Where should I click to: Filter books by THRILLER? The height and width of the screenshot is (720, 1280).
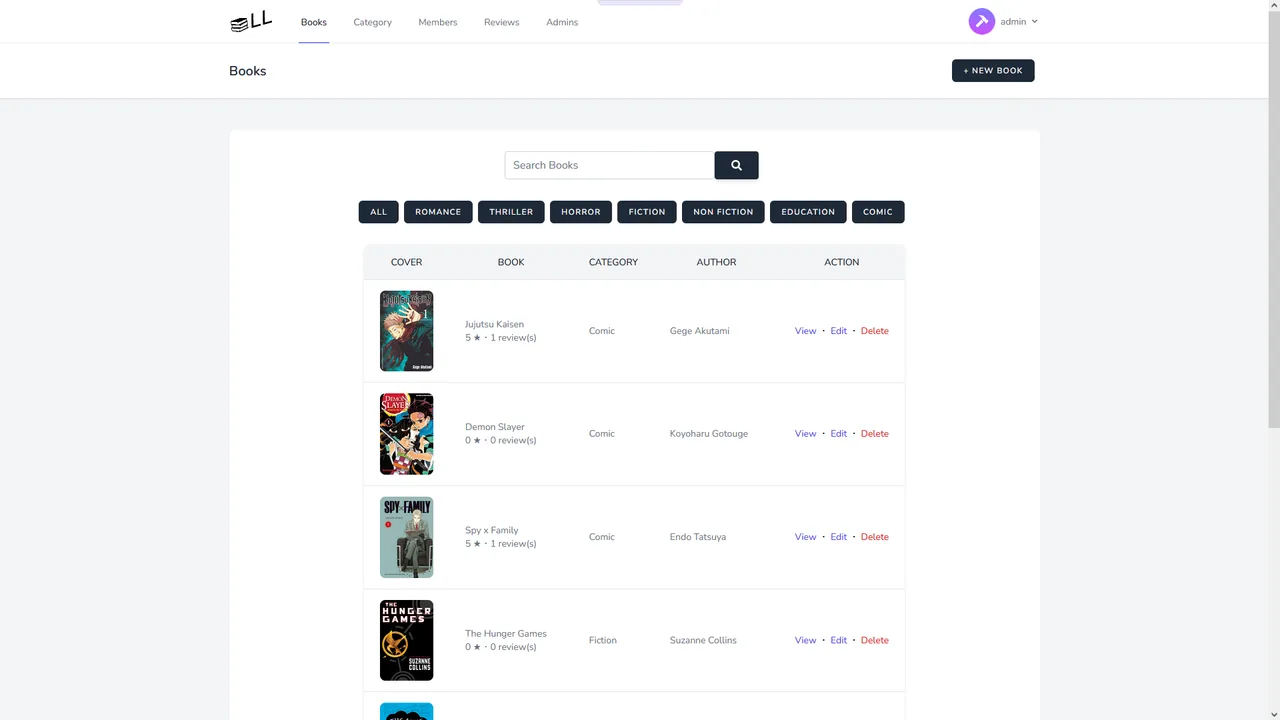point(511,212)
